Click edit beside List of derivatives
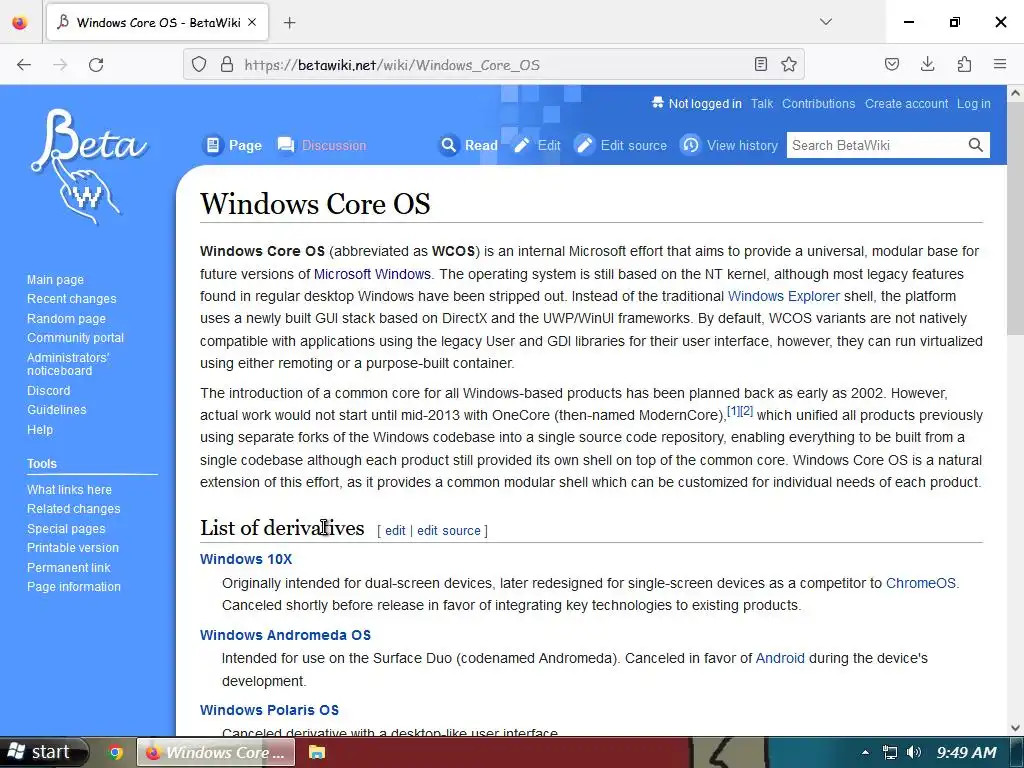The width and height of the screenshot is (1024, 768). [395, 531]
